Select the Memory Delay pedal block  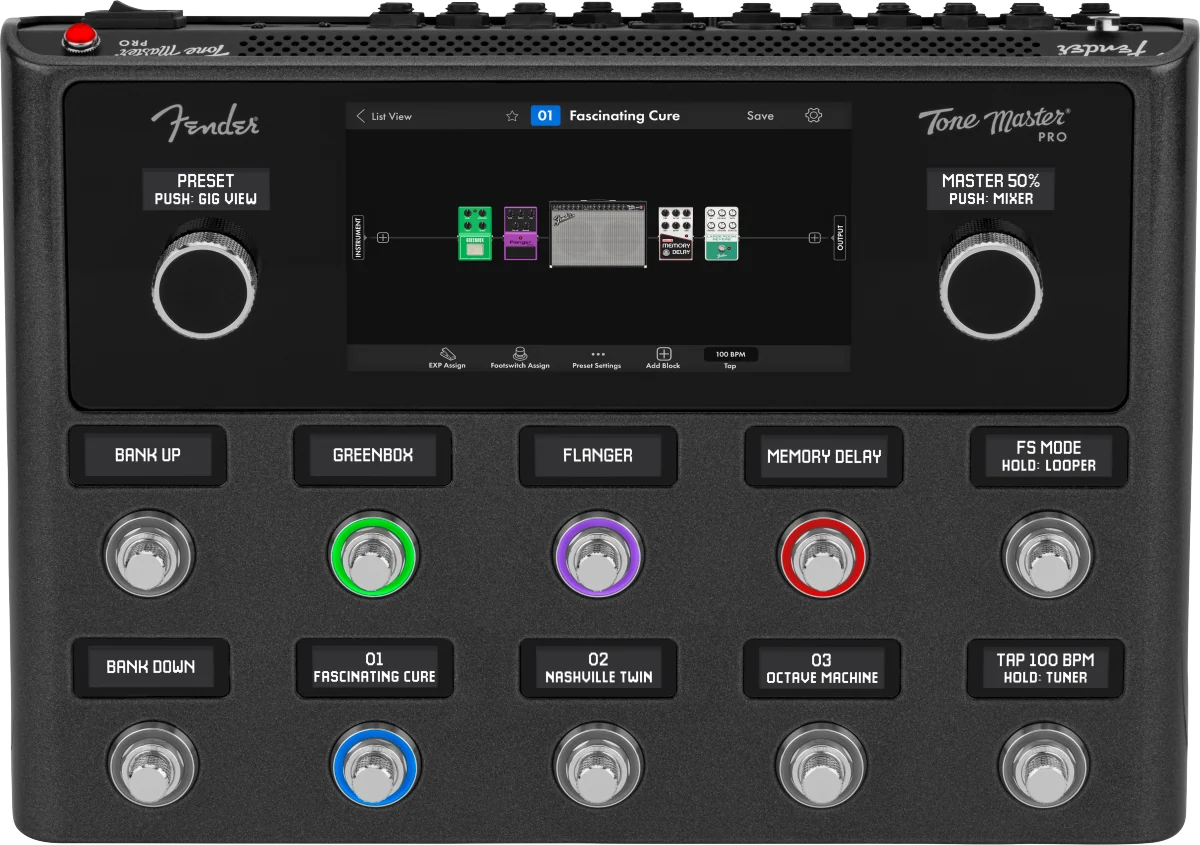[x=676, y=233]
